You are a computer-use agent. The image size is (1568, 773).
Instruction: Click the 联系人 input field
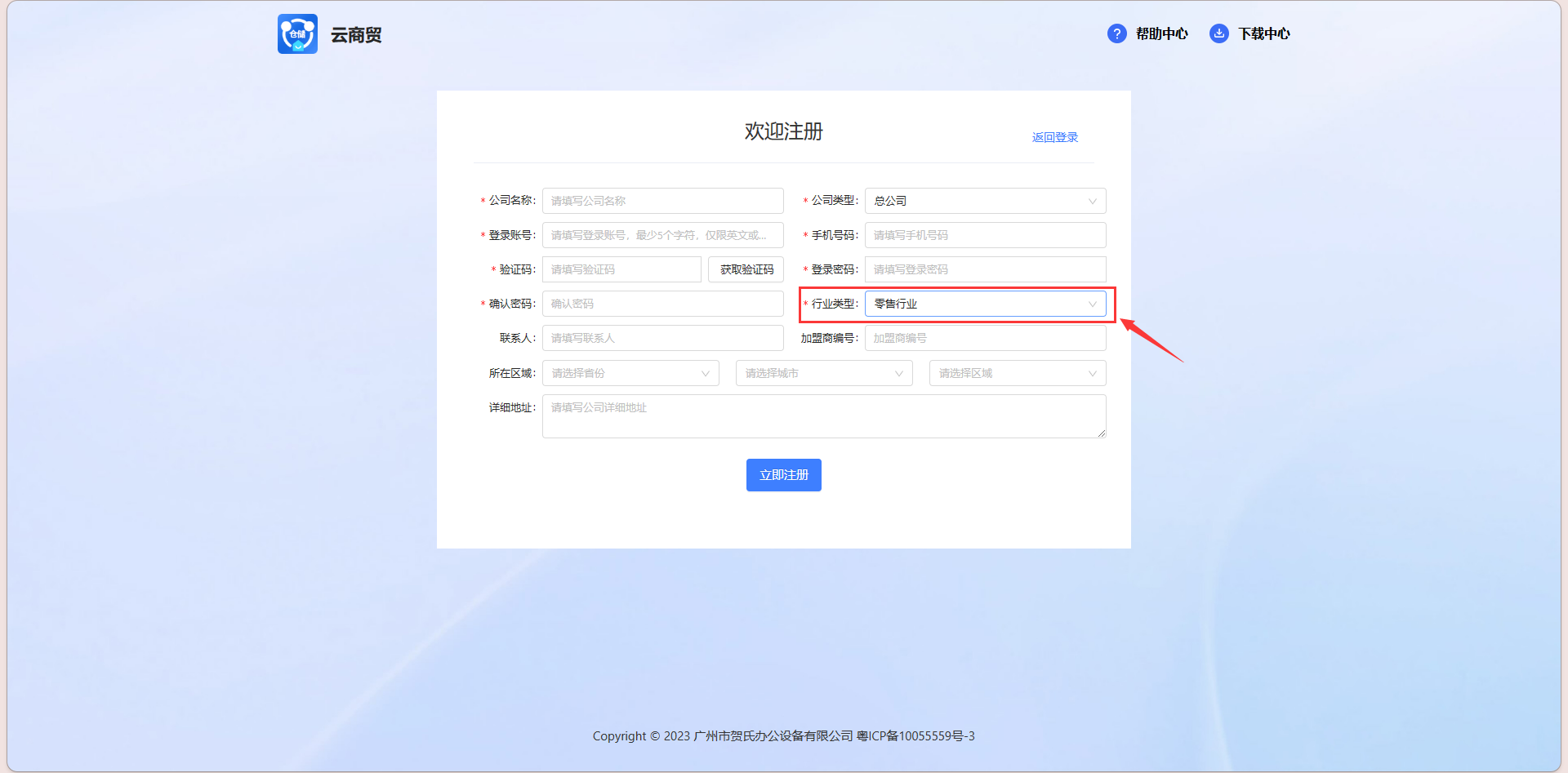(x=662, y=338)
